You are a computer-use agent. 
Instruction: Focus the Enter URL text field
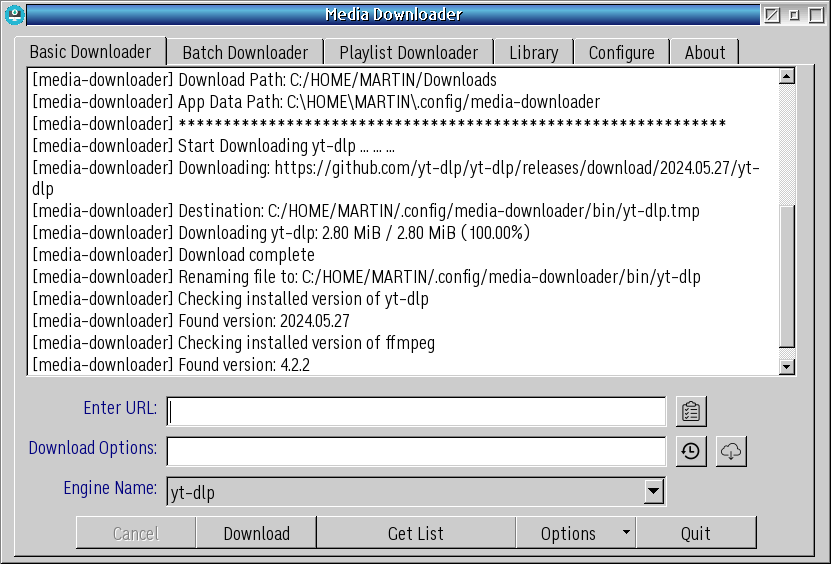(x=416, y=411)
